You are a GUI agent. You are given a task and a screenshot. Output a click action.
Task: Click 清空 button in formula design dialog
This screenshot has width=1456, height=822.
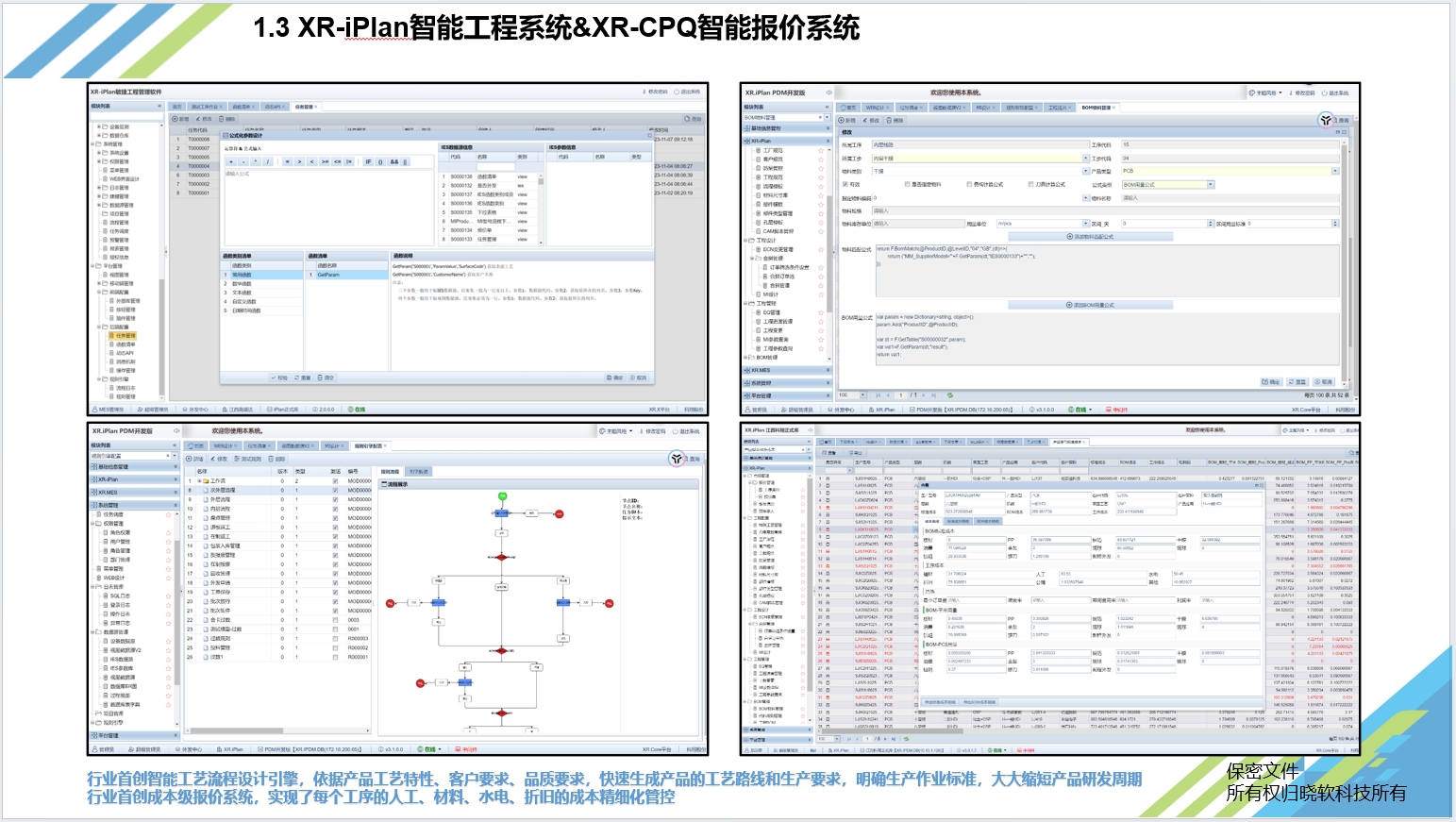pyautogui.click(x=326, y=377)
